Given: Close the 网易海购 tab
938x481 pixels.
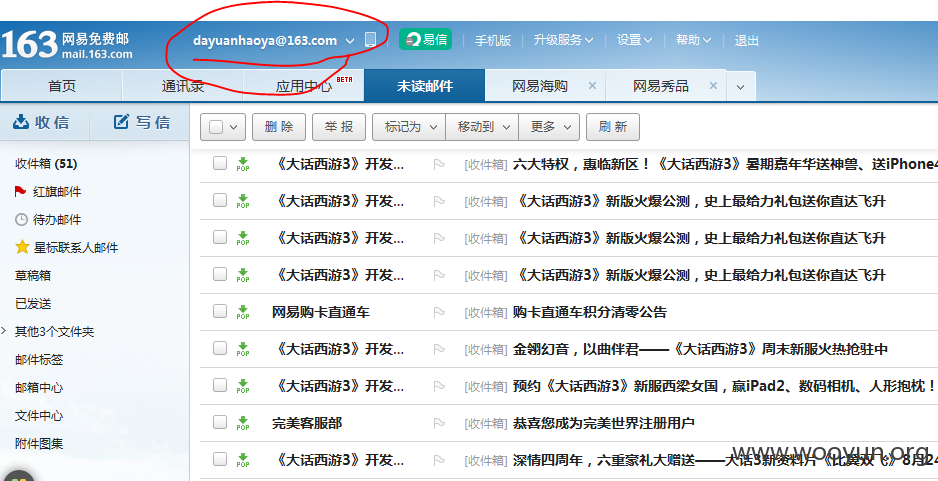Looking at the screenshot, I should pyautogui.click(x=592, y=86).
